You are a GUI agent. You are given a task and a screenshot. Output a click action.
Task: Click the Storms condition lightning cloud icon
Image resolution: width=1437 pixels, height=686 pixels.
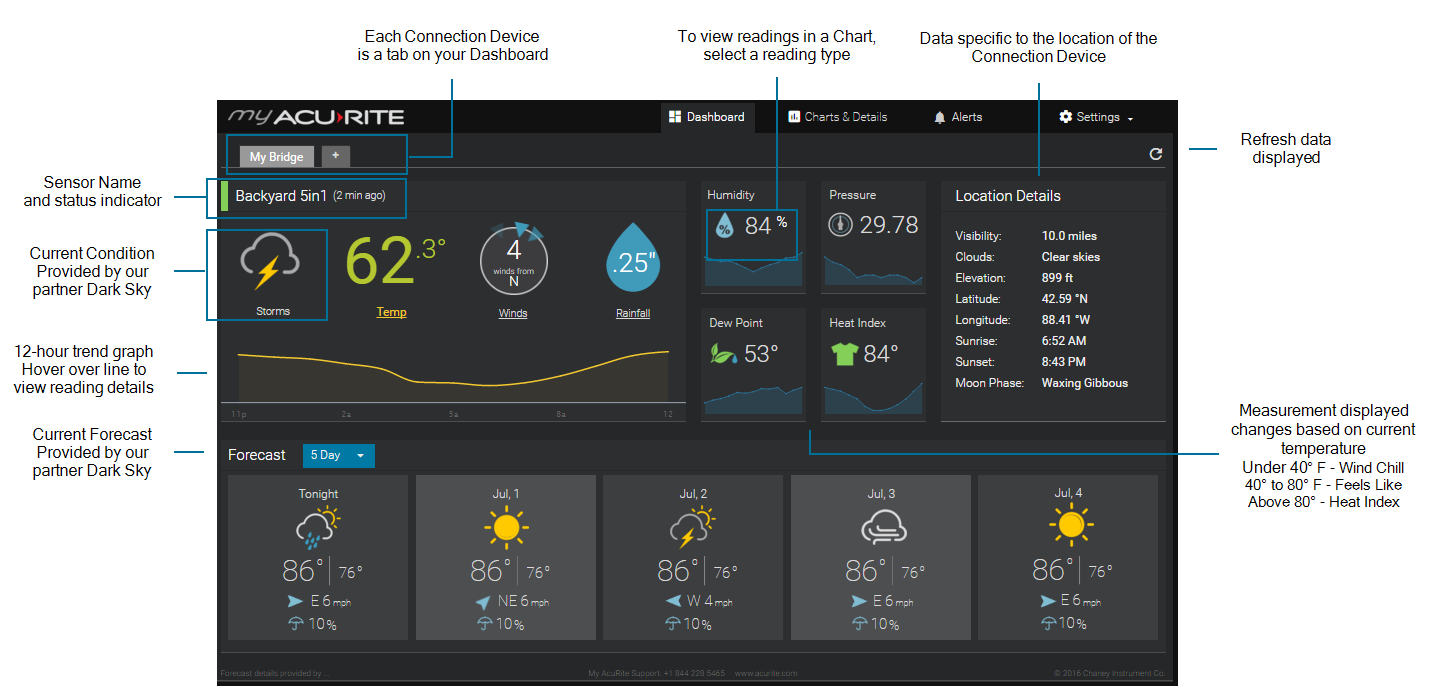(270, 263)
